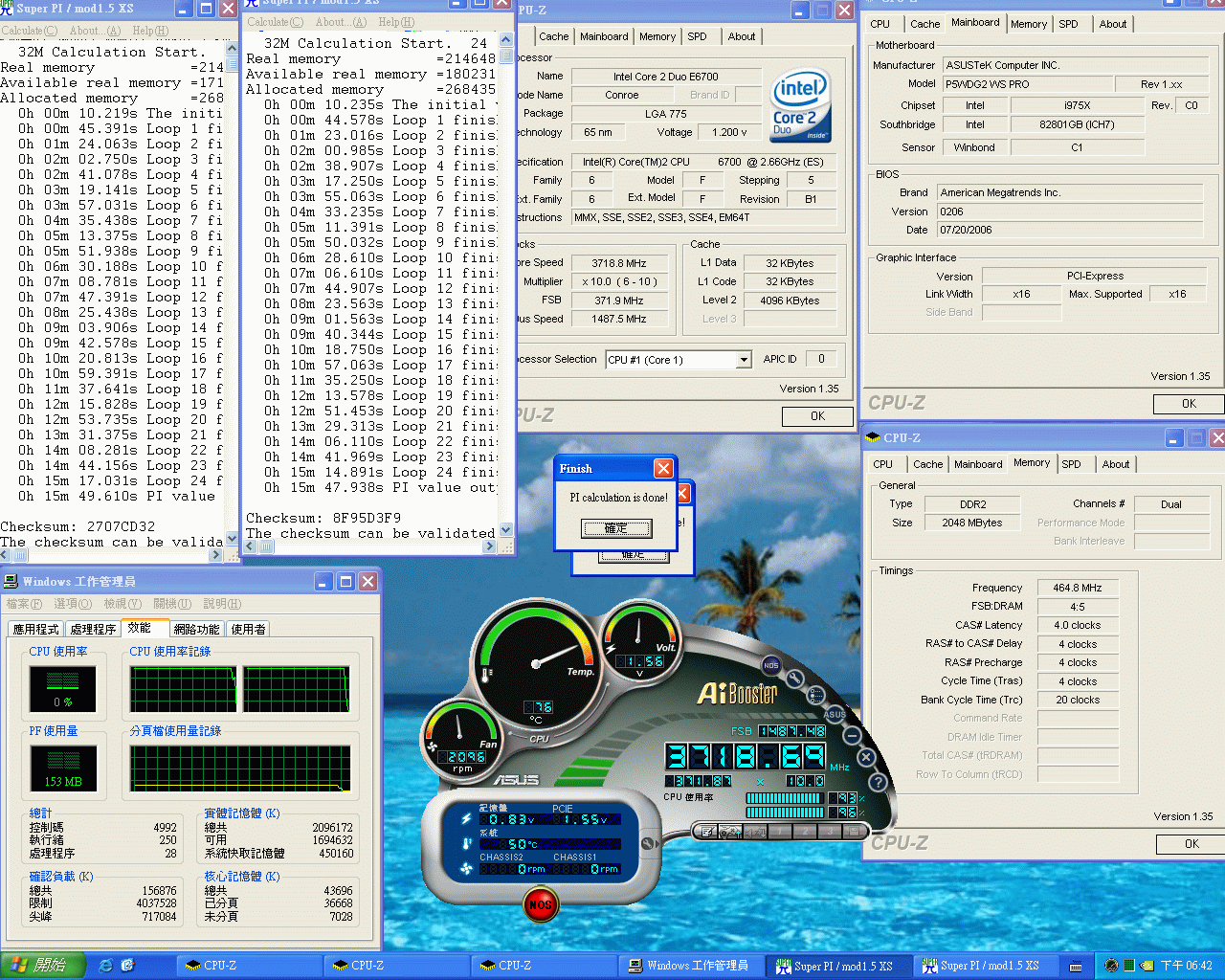
Task: Close AI Booster using the round X icon
Action: [x=866, y=757]
